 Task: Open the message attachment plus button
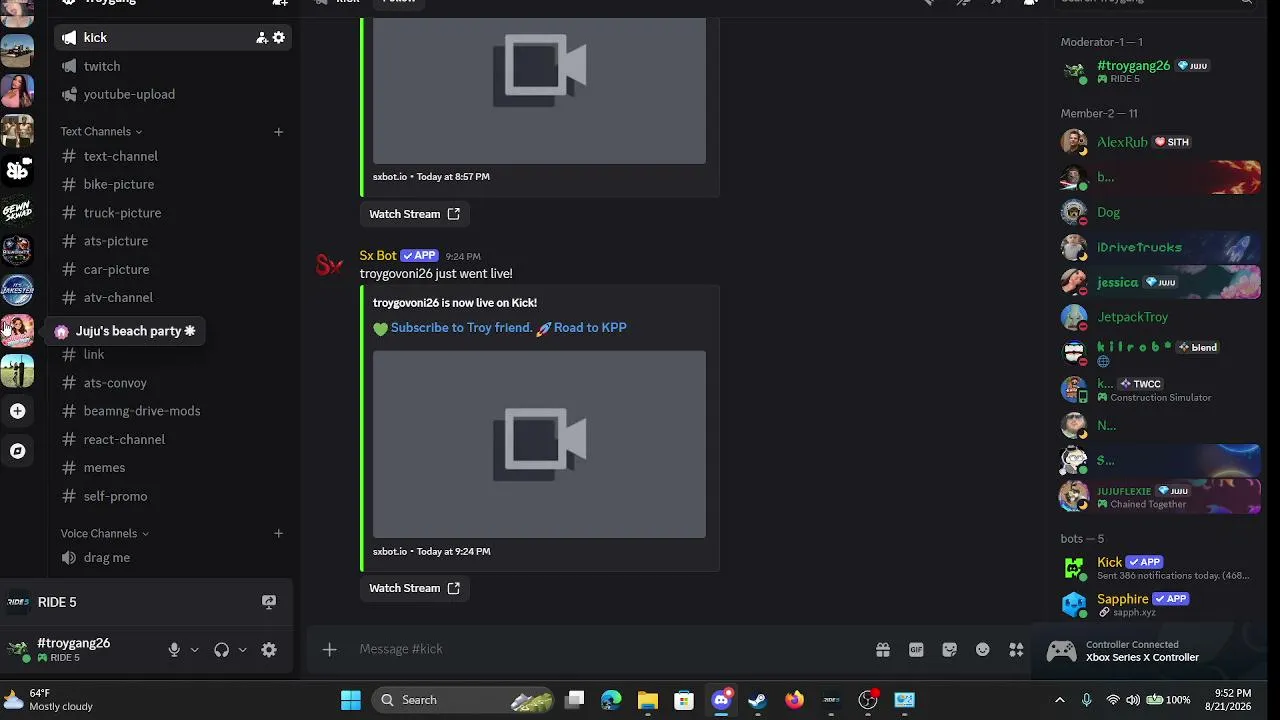[x=329, y=649]
